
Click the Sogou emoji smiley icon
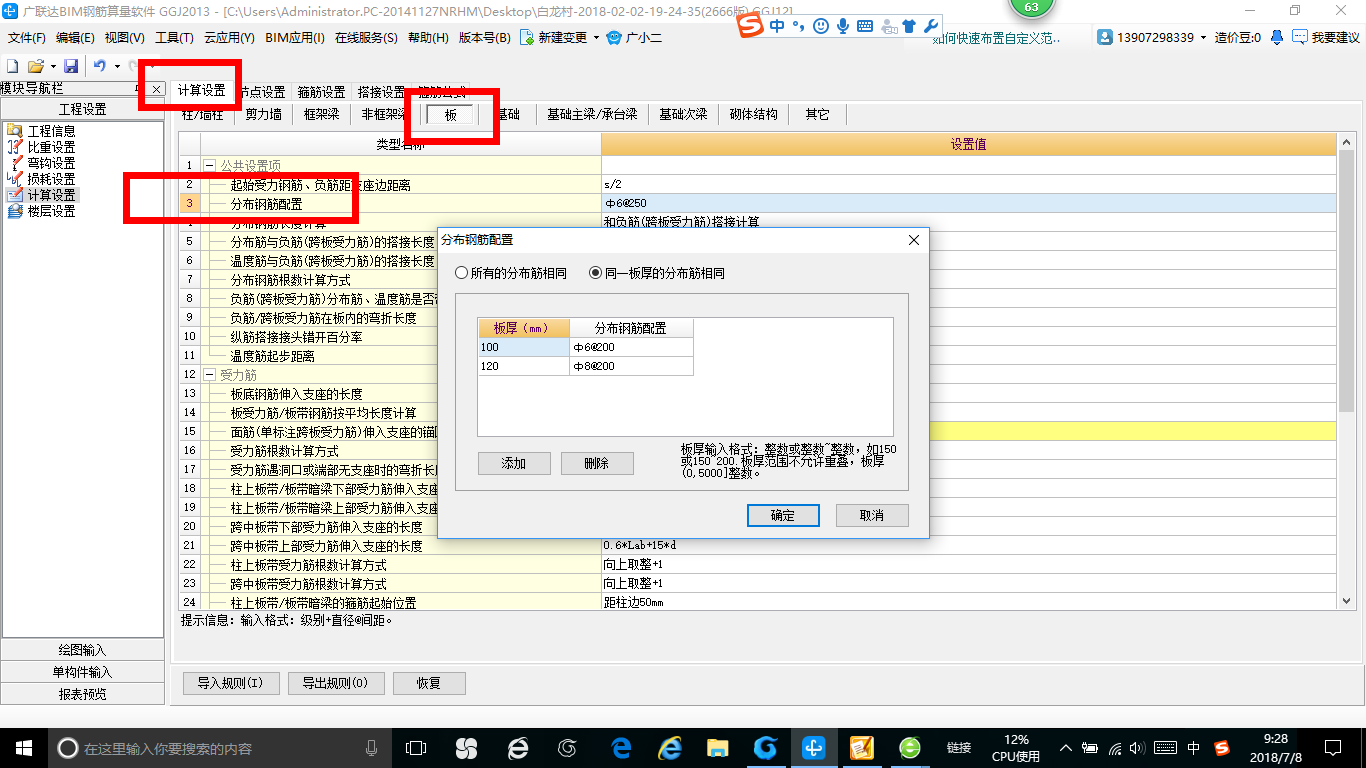[x=821, y=27]
